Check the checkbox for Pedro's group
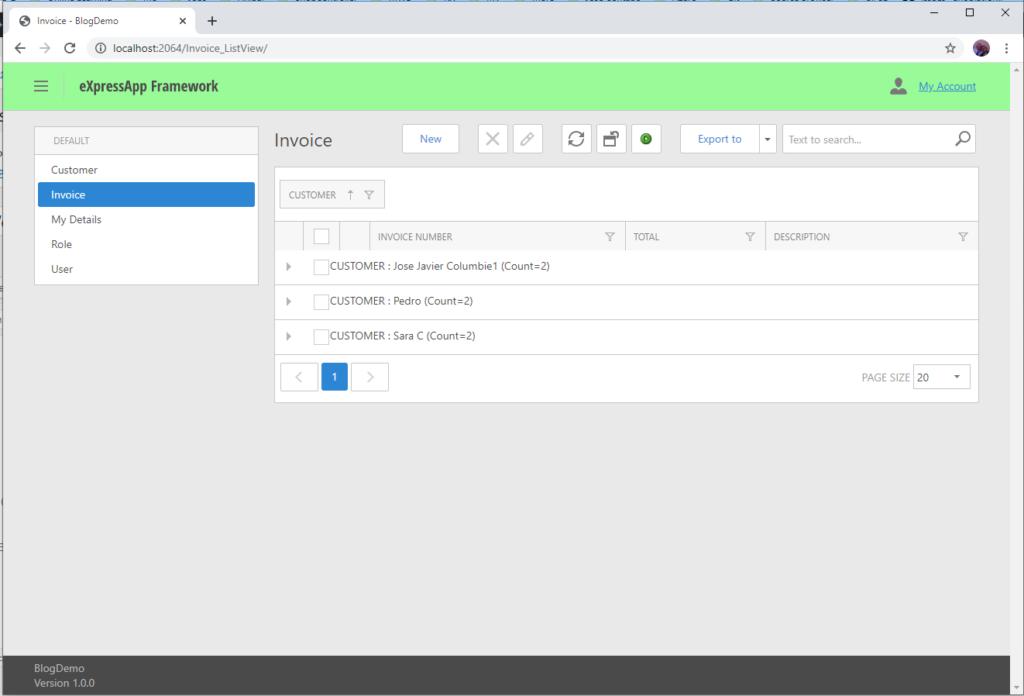This screenshot has height=696, width=1024. point(320,301)
